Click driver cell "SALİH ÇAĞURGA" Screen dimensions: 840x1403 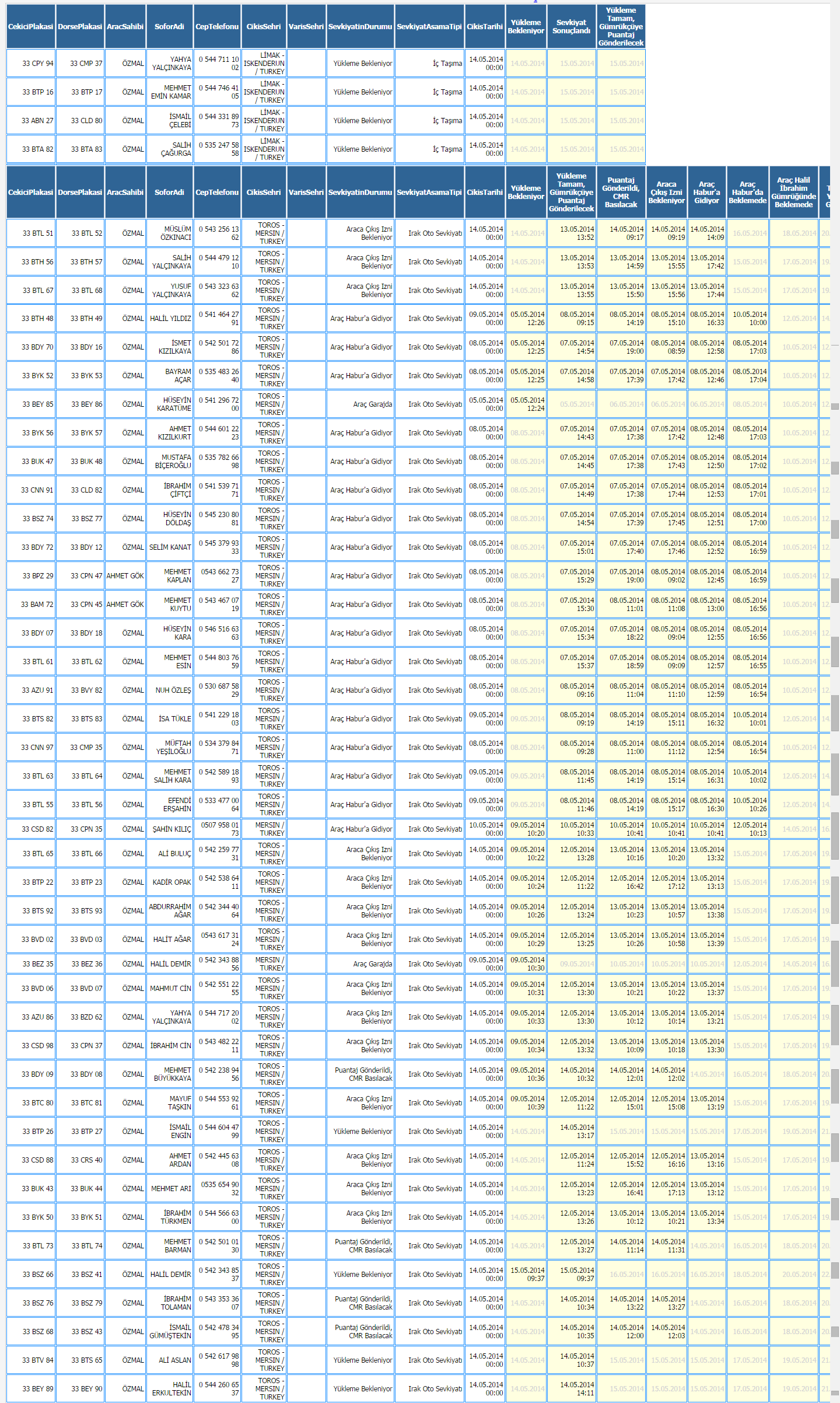click(x=169, y=149)
